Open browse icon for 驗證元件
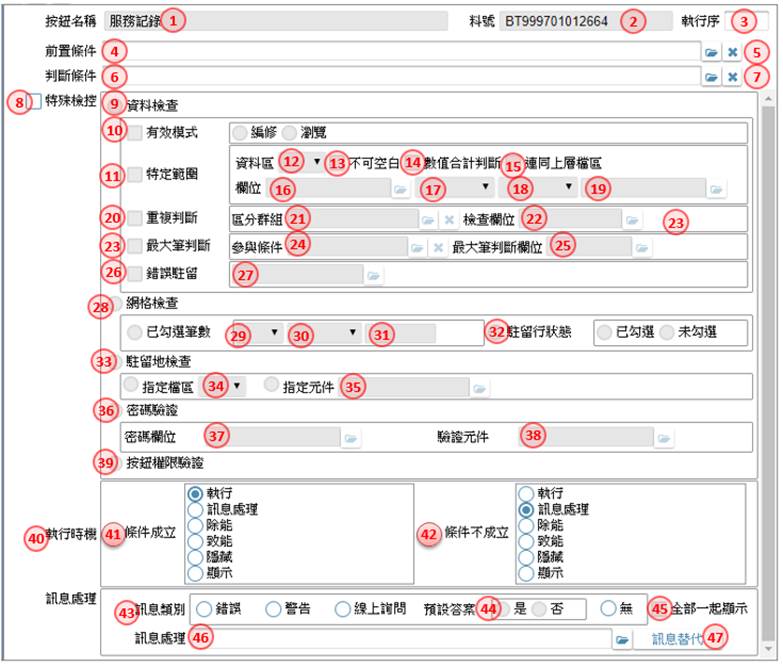The width and height of the screenshot is (783, 665). pos(664,438)
